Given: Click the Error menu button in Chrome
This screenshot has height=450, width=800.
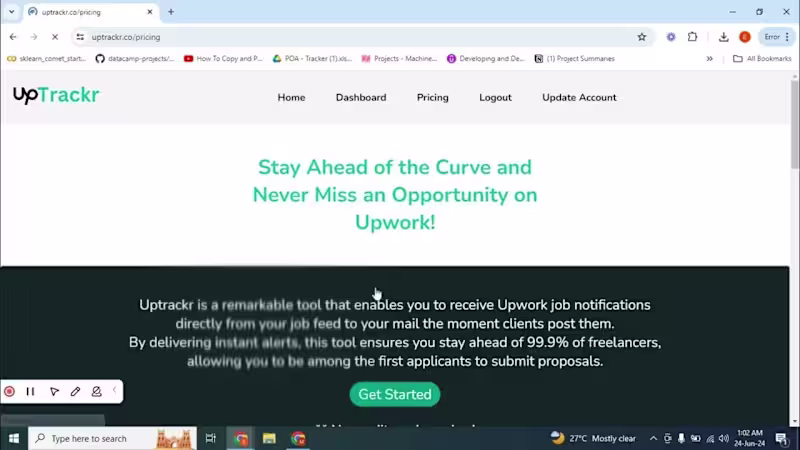Looking at the screenshot, I should [x=777, y=37].
